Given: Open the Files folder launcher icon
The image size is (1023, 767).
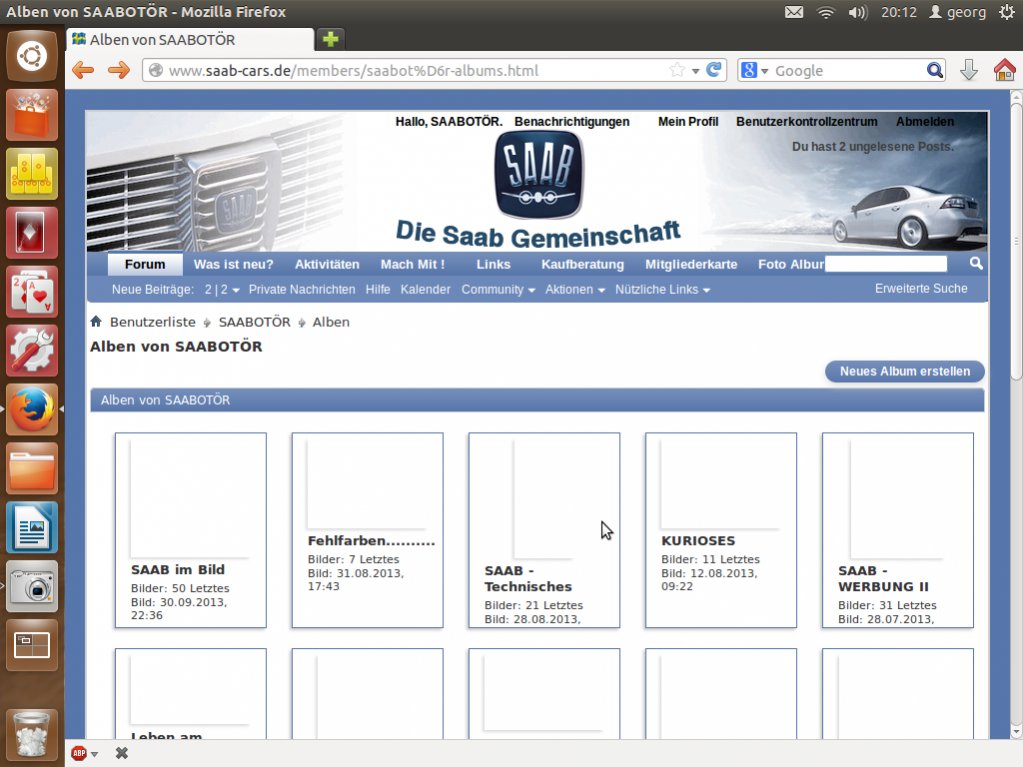Looking at the screenshot, I should point(32,468).
